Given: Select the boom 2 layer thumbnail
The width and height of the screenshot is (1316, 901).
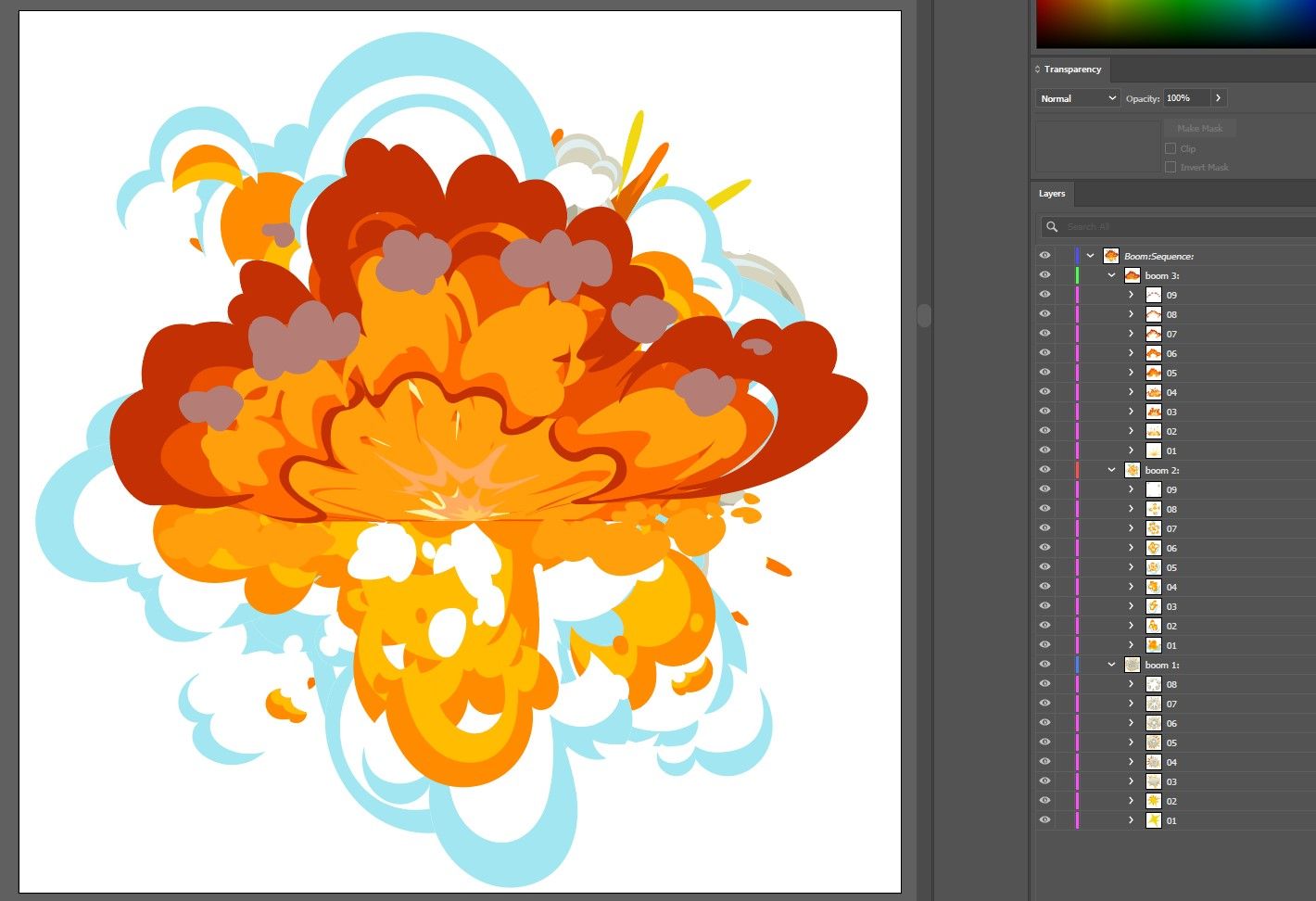Looking at the screenshot, I should [1132, 470].
